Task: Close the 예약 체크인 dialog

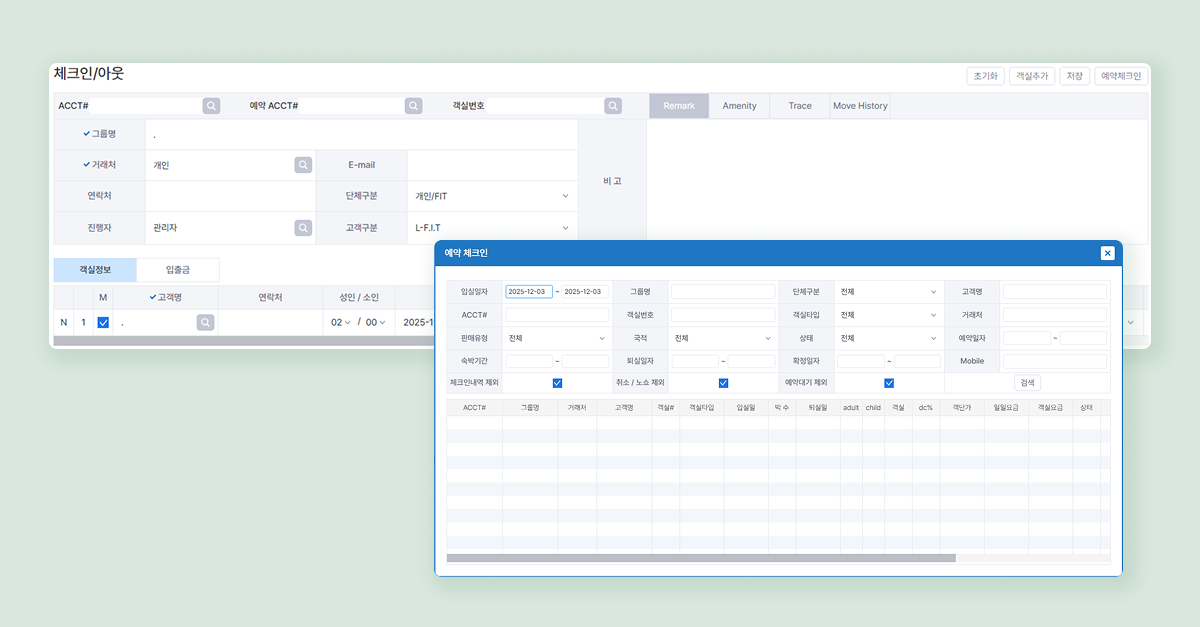Action: (1107, 253)
